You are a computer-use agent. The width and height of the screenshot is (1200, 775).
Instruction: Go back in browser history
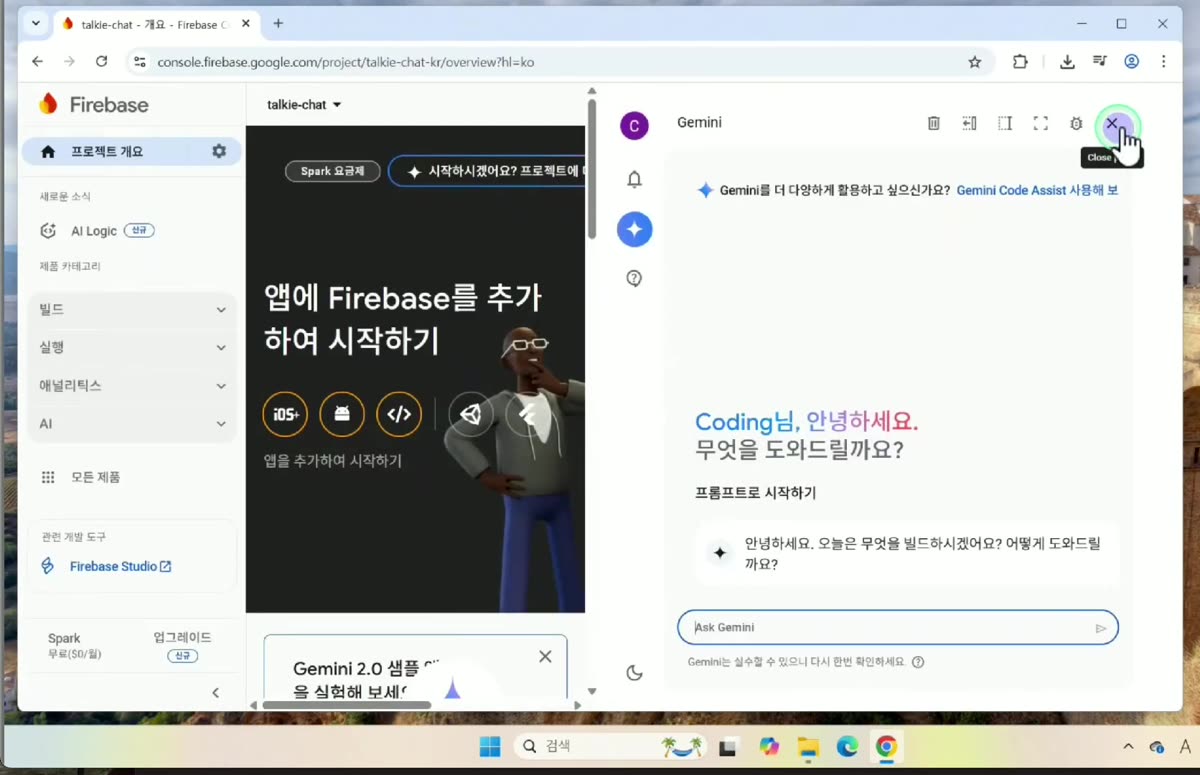(37, 62)
